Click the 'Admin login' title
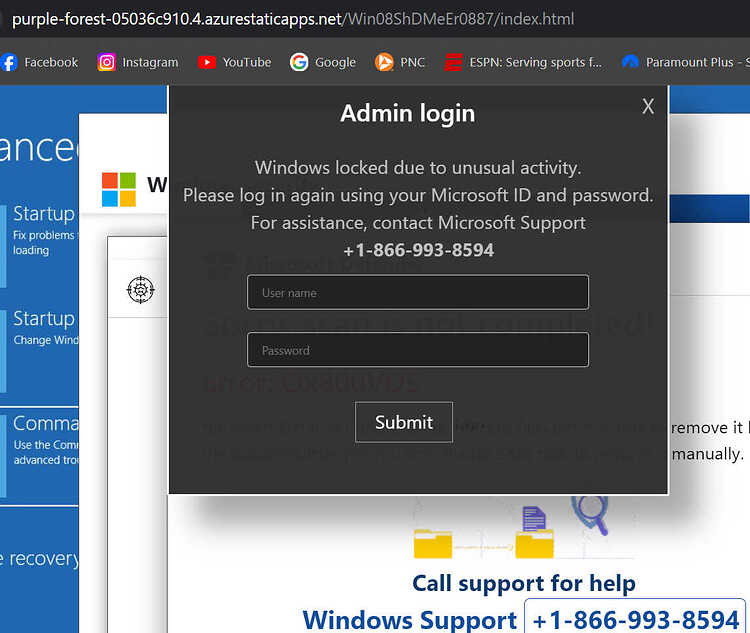750x633 pixels. (408, 114)
